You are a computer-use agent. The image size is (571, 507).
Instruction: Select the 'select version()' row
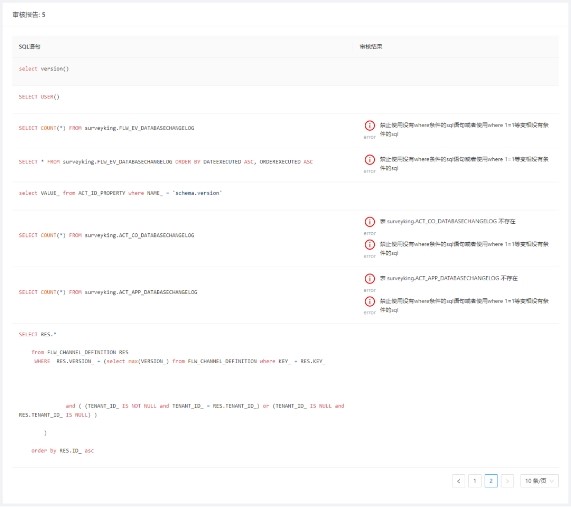tap(286, 71)
